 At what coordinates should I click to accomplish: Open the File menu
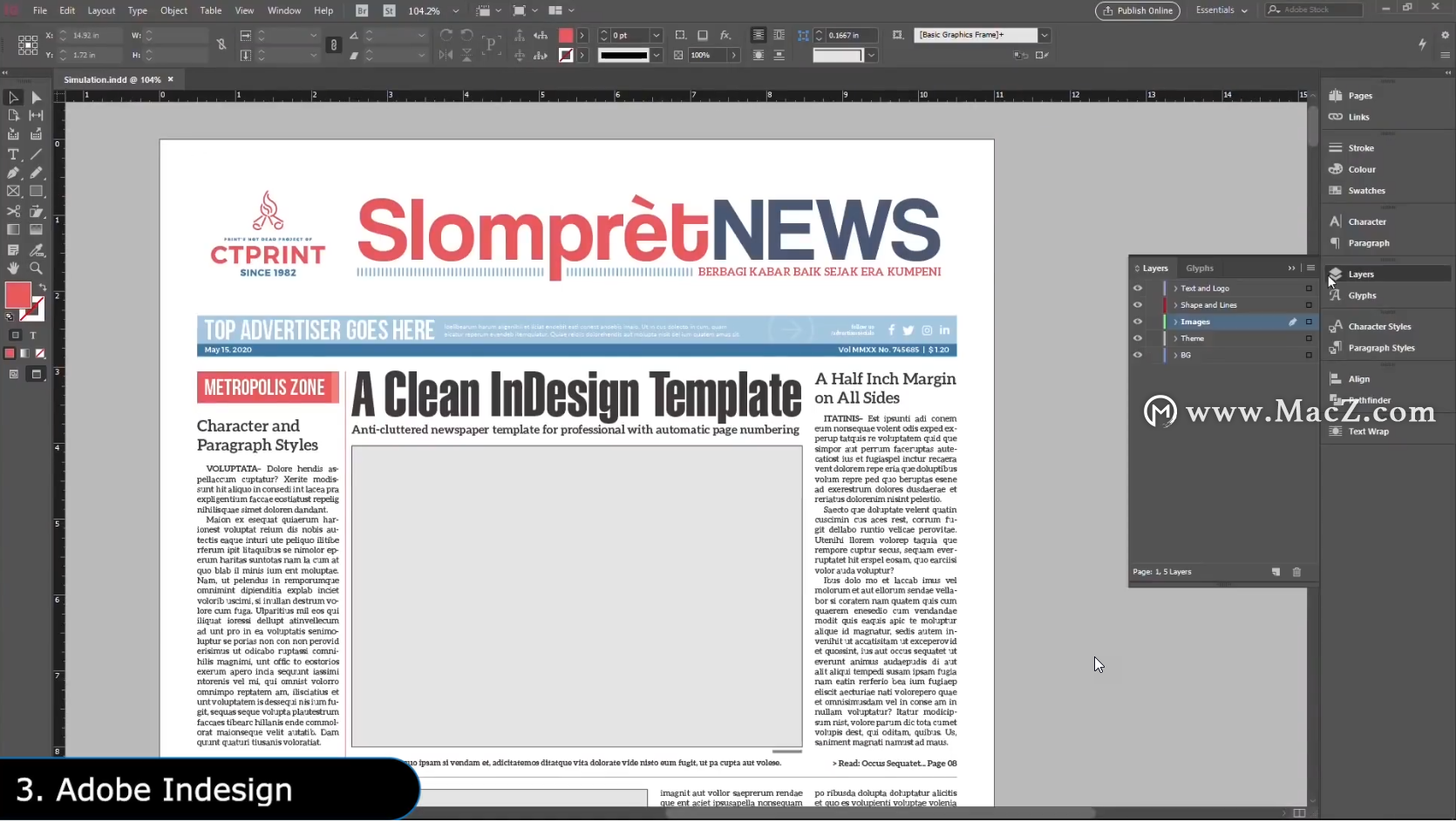coord(40,10)
